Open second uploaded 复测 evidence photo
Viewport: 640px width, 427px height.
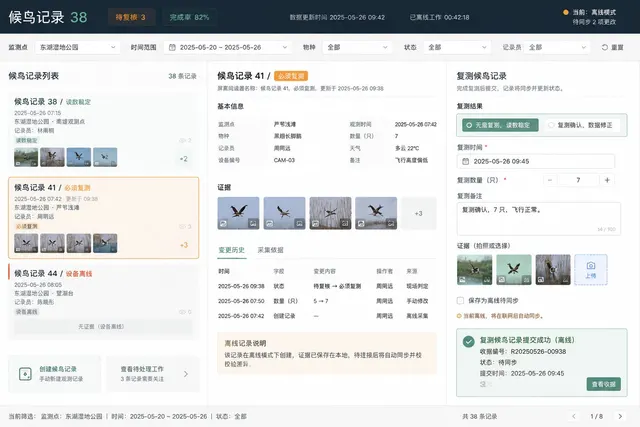[x=514, y=269]
